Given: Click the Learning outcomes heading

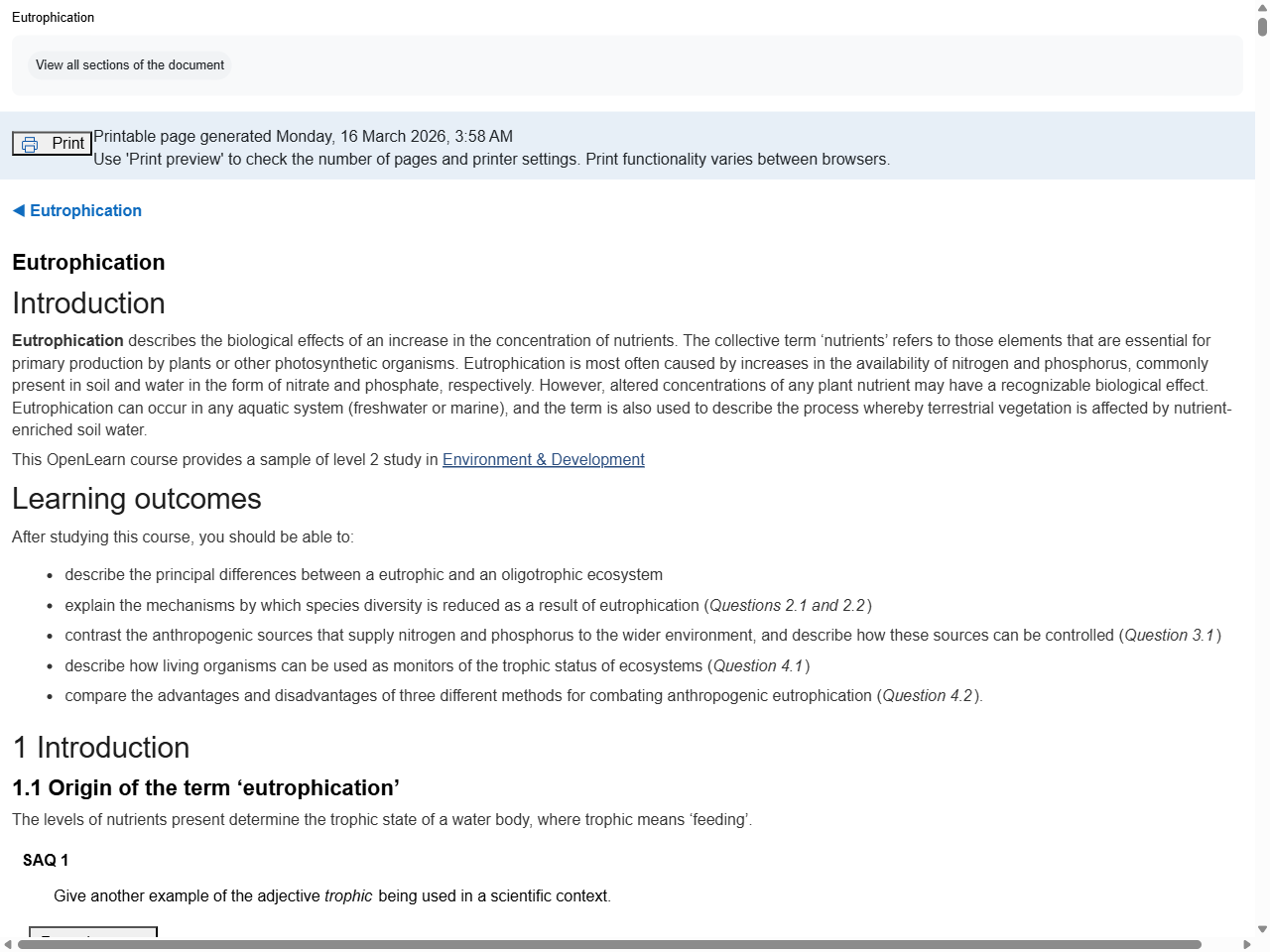Looking at the screenshot, I should click(136, 499).
